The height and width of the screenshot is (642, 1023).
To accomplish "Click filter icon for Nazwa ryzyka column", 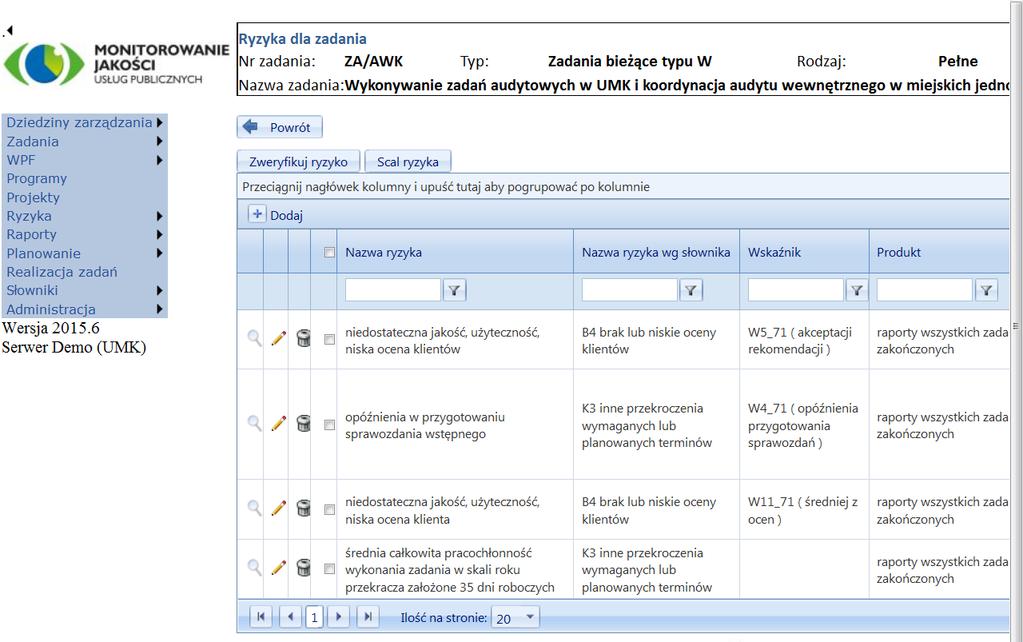I will click(x=454, y=290).
